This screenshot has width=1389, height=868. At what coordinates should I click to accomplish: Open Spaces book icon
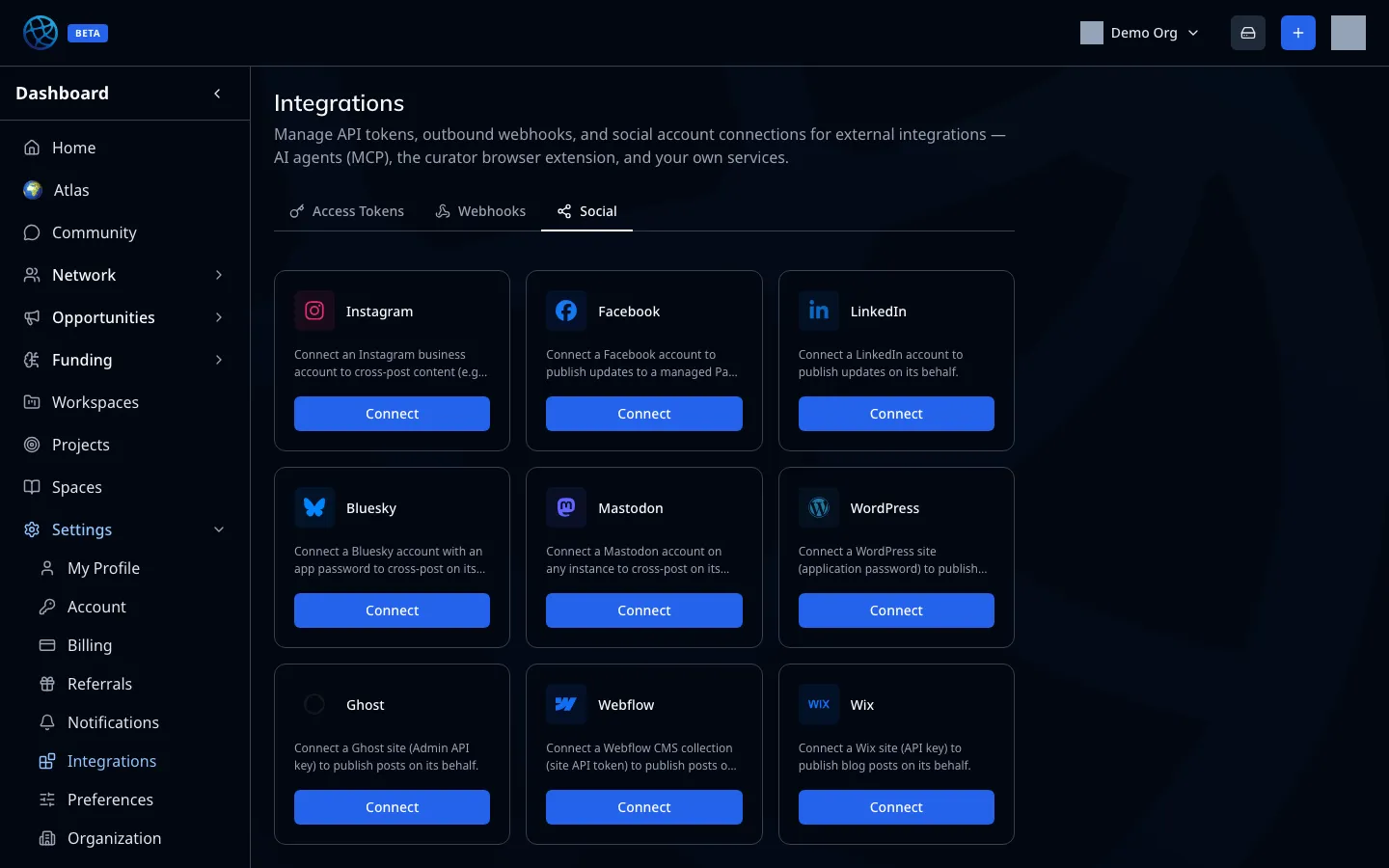tap(32, 487)
